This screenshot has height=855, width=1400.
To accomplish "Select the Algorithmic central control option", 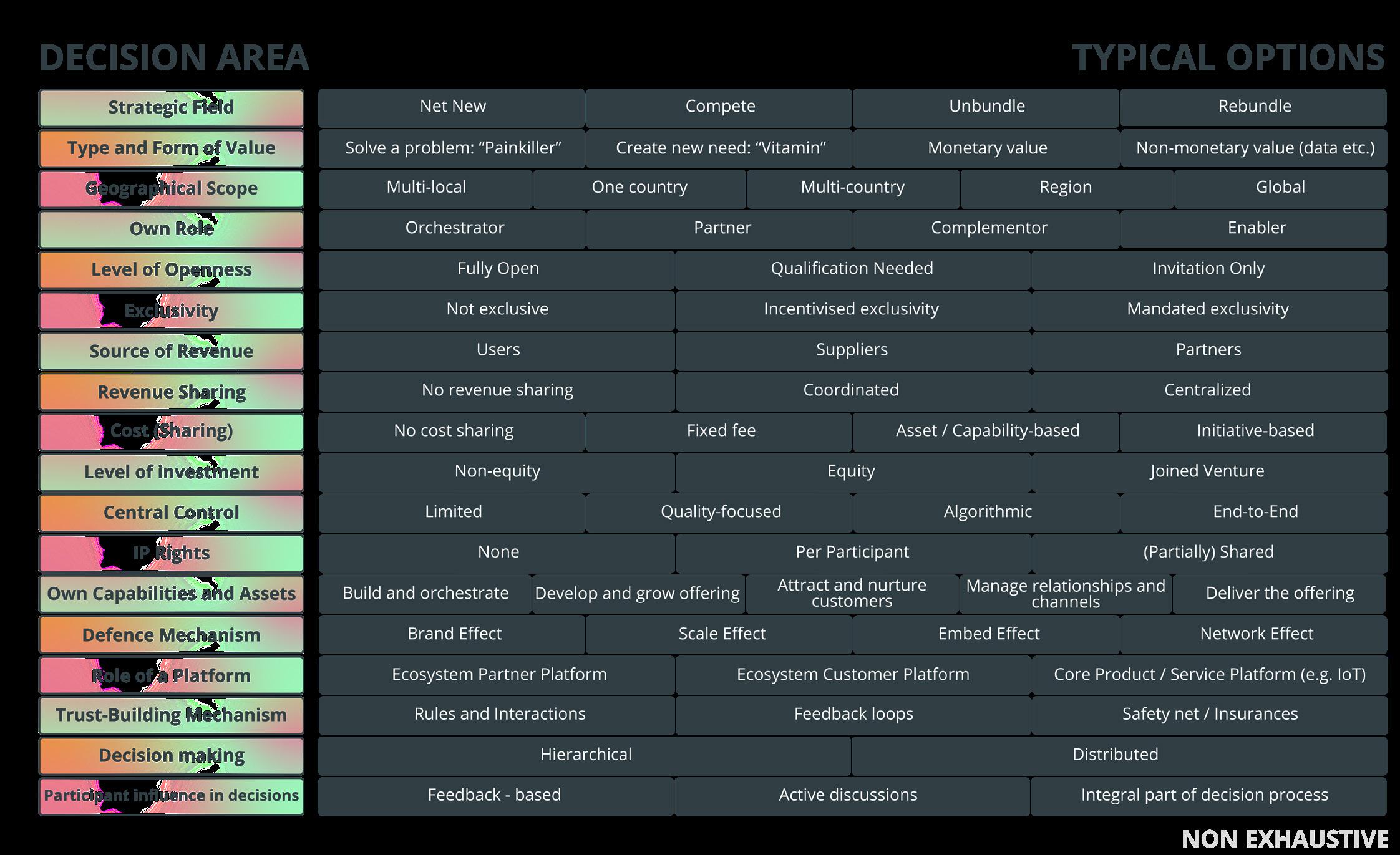I will [987, 512].
